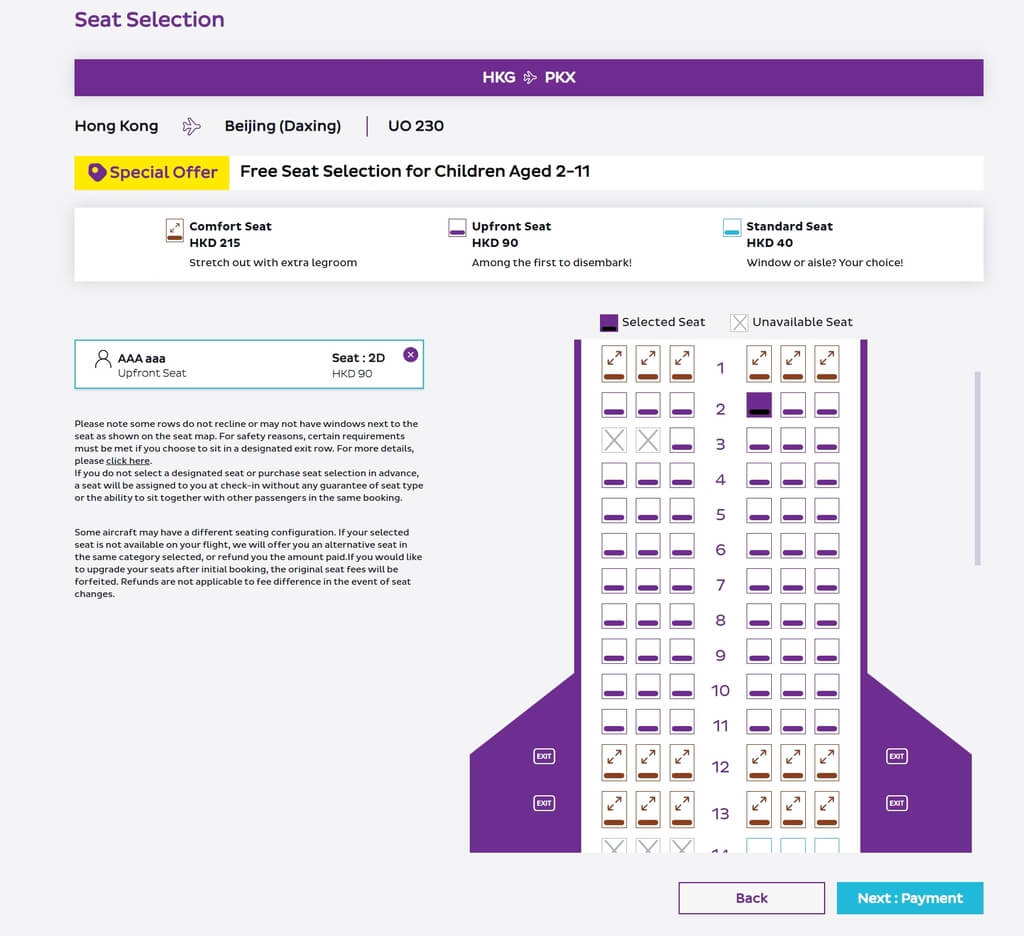Select seat right of aisle in row 9
The width and height of the screenshot is (1024, 936).
pos(759,651)
